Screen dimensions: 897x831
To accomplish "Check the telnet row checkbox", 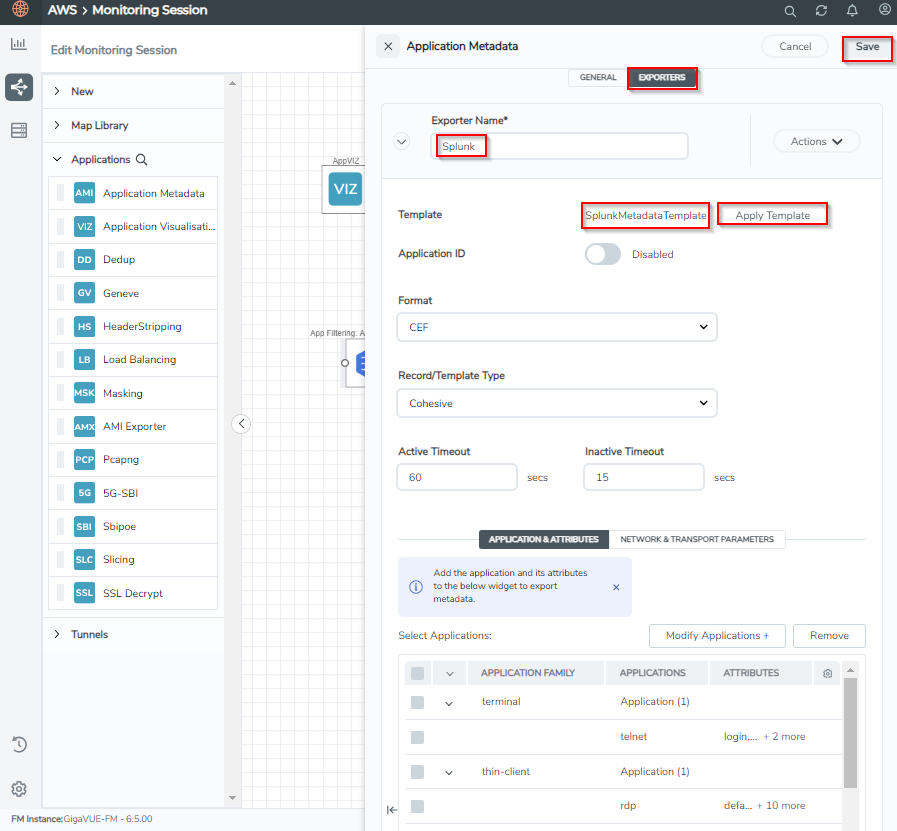I will coord(418,737).
